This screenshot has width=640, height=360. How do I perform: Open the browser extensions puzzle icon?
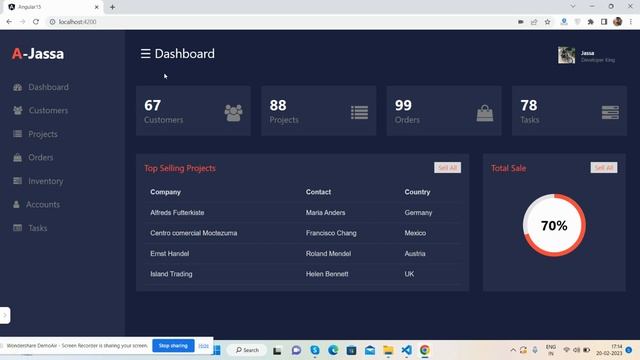(x=590, y=22)
